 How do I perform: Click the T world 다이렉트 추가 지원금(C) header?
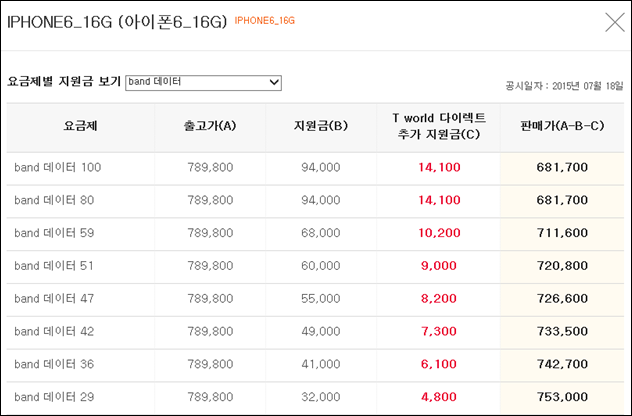click(439, 126)
